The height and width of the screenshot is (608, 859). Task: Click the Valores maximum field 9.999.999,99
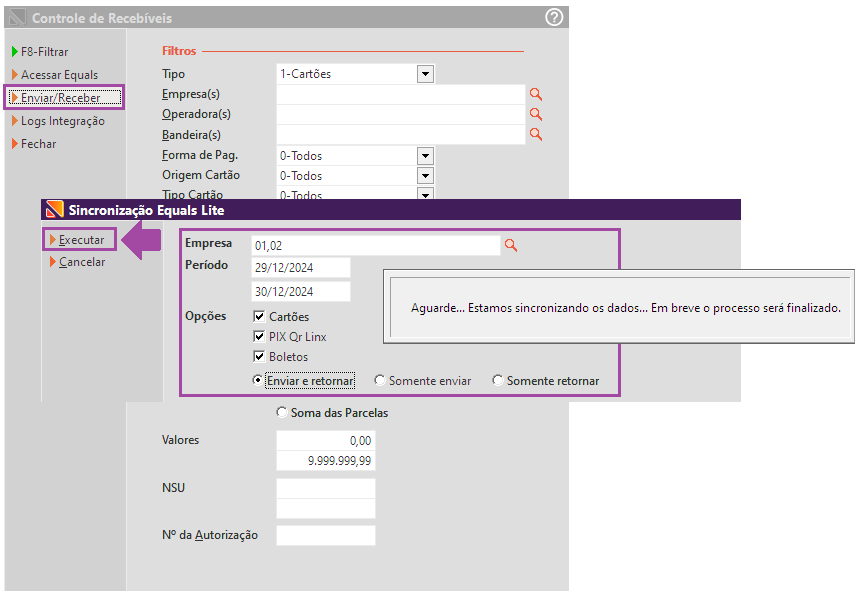(x=325, y=461)
